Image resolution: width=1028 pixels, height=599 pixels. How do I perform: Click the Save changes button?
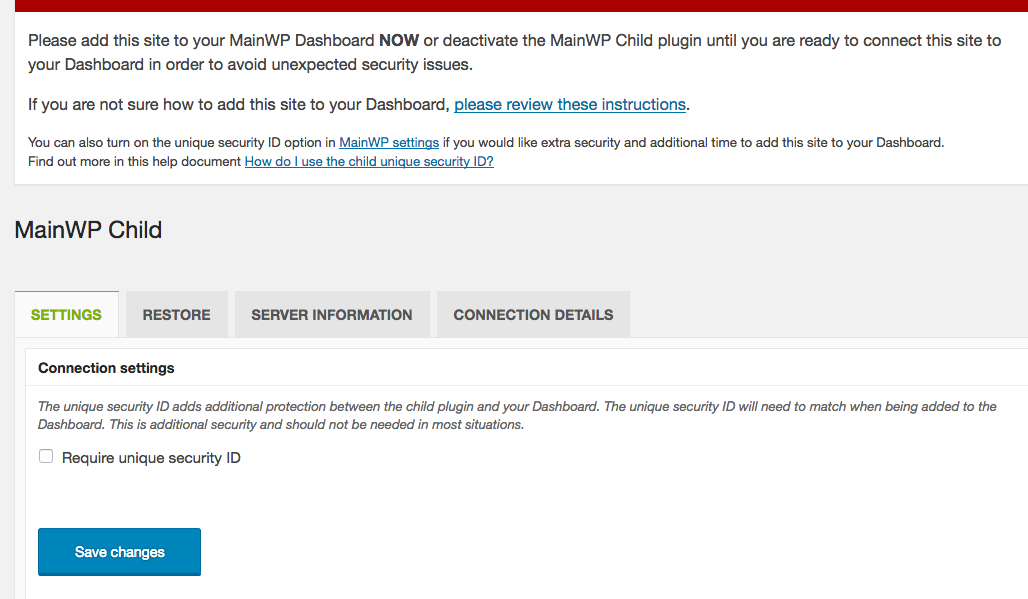pyautogui.click(x=119, y=552)
